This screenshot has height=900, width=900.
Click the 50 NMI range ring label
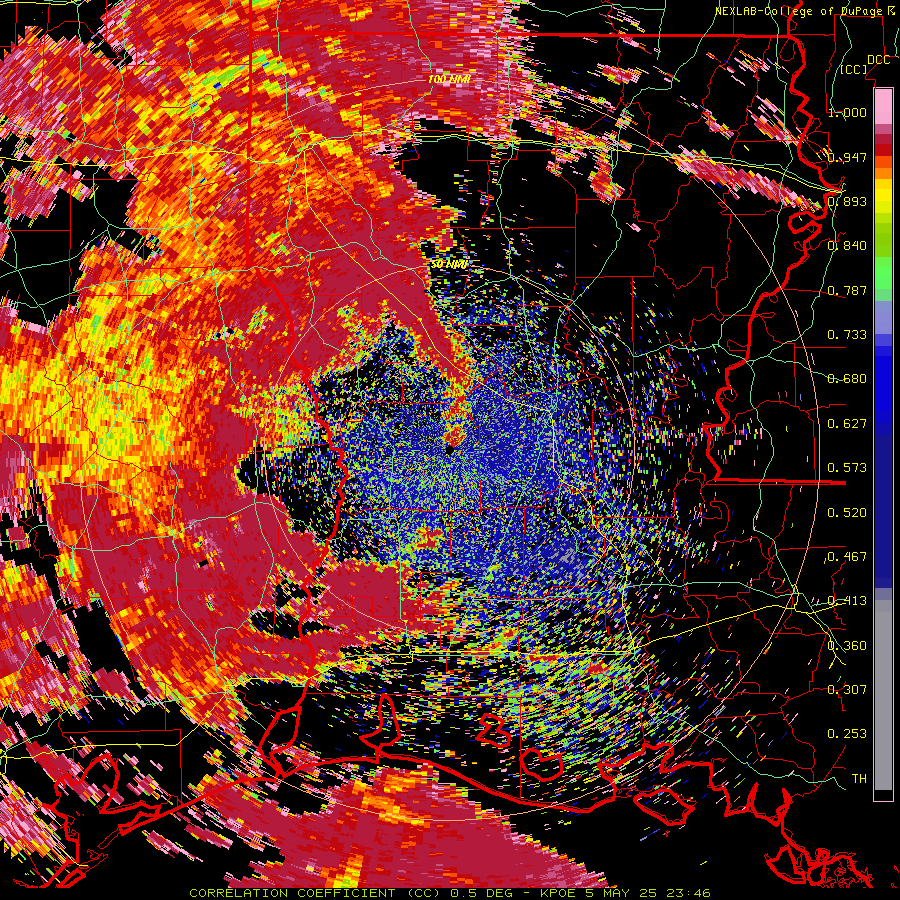click(449, 264)
